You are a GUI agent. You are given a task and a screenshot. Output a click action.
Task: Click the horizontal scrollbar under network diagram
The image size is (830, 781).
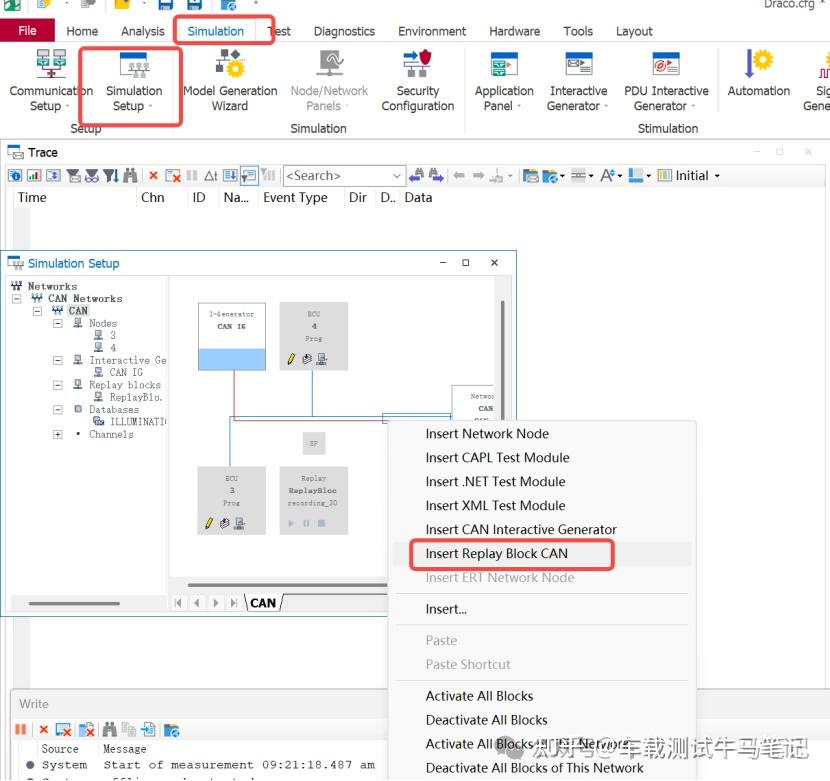(287, 585)
